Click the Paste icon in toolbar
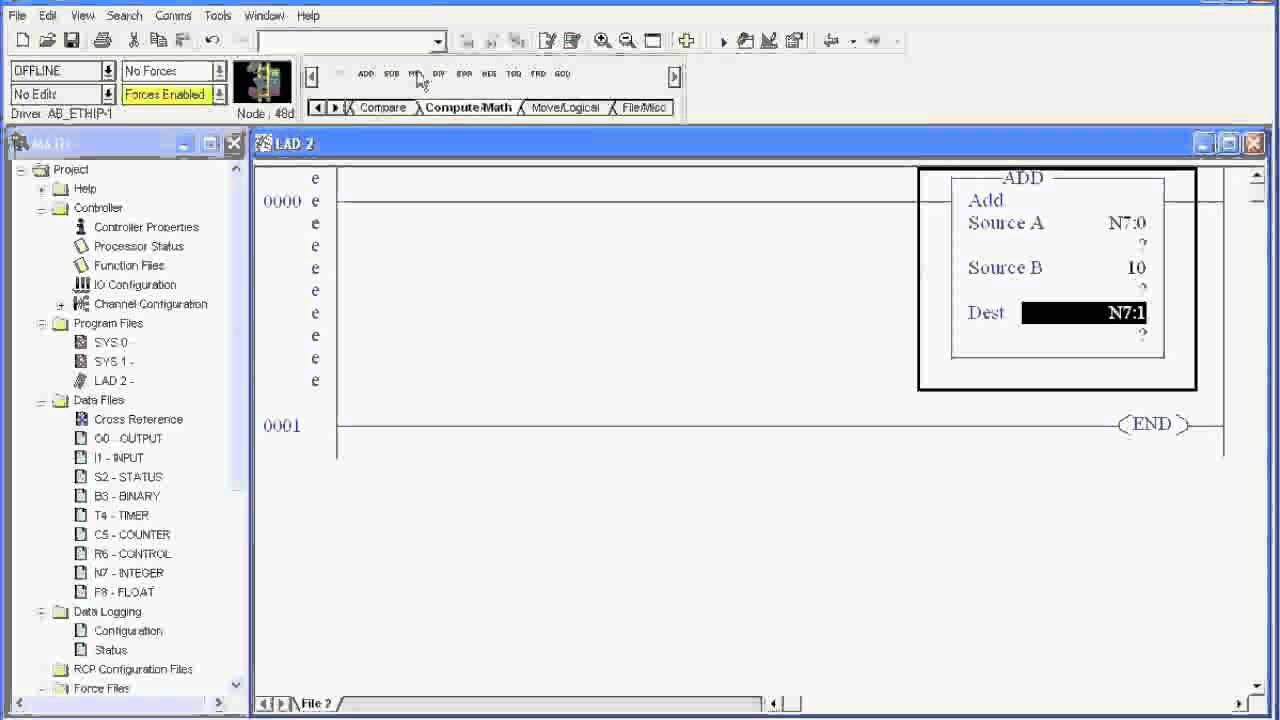Screen dimensions: 1280x720 pos(183,41)
